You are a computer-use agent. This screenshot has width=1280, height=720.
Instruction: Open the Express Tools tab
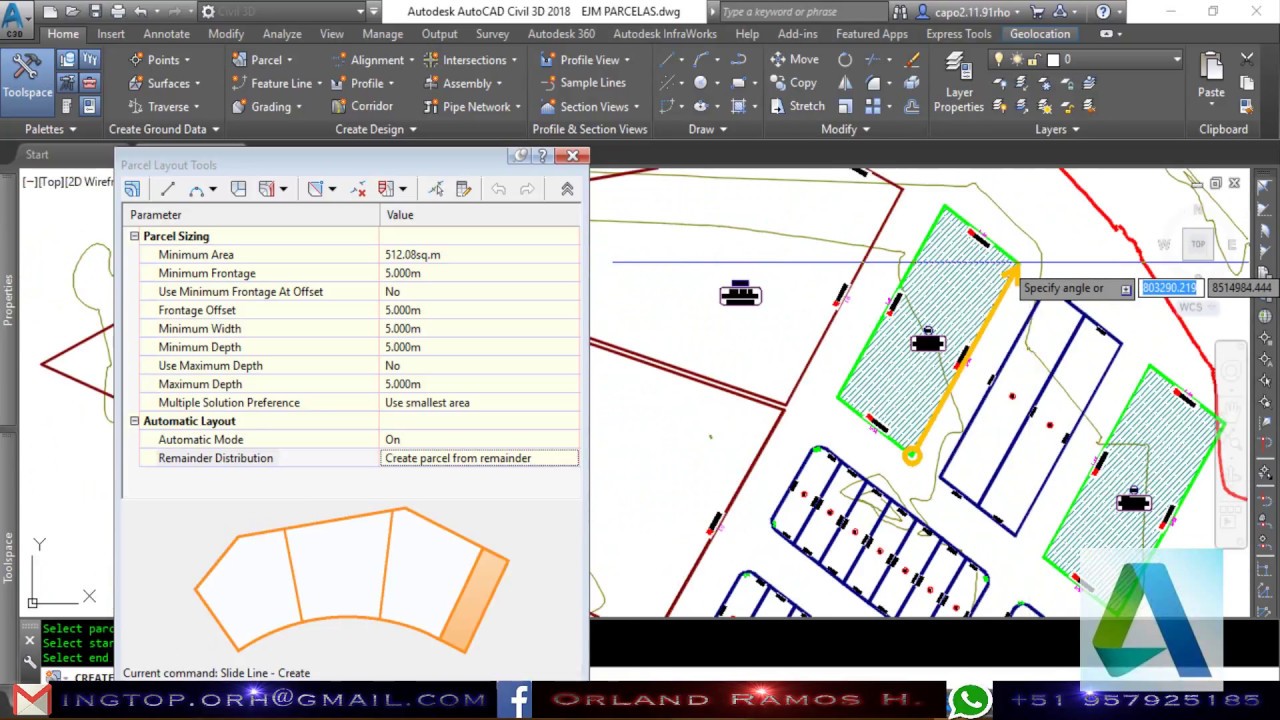pos(958,34)
